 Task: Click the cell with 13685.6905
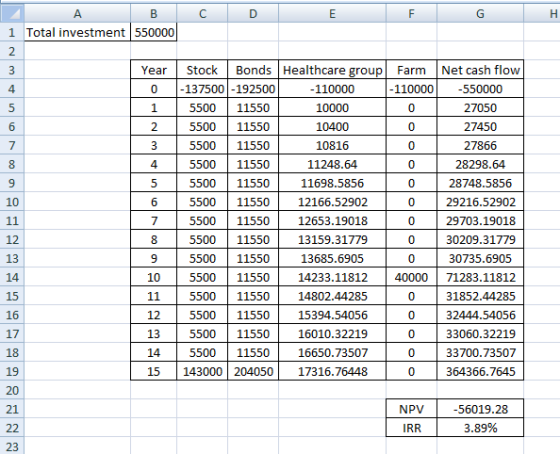[x=332, y=258]
